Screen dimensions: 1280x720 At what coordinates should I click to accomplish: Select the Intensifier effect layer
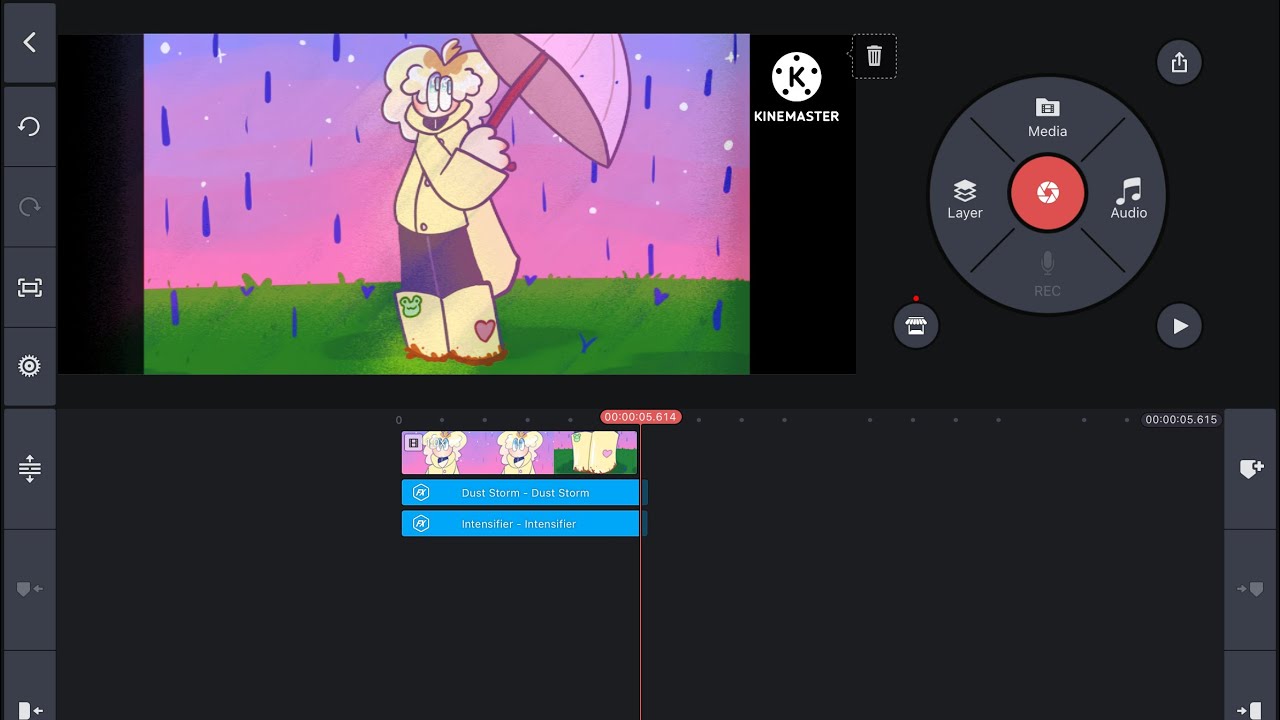coord(520,524)
